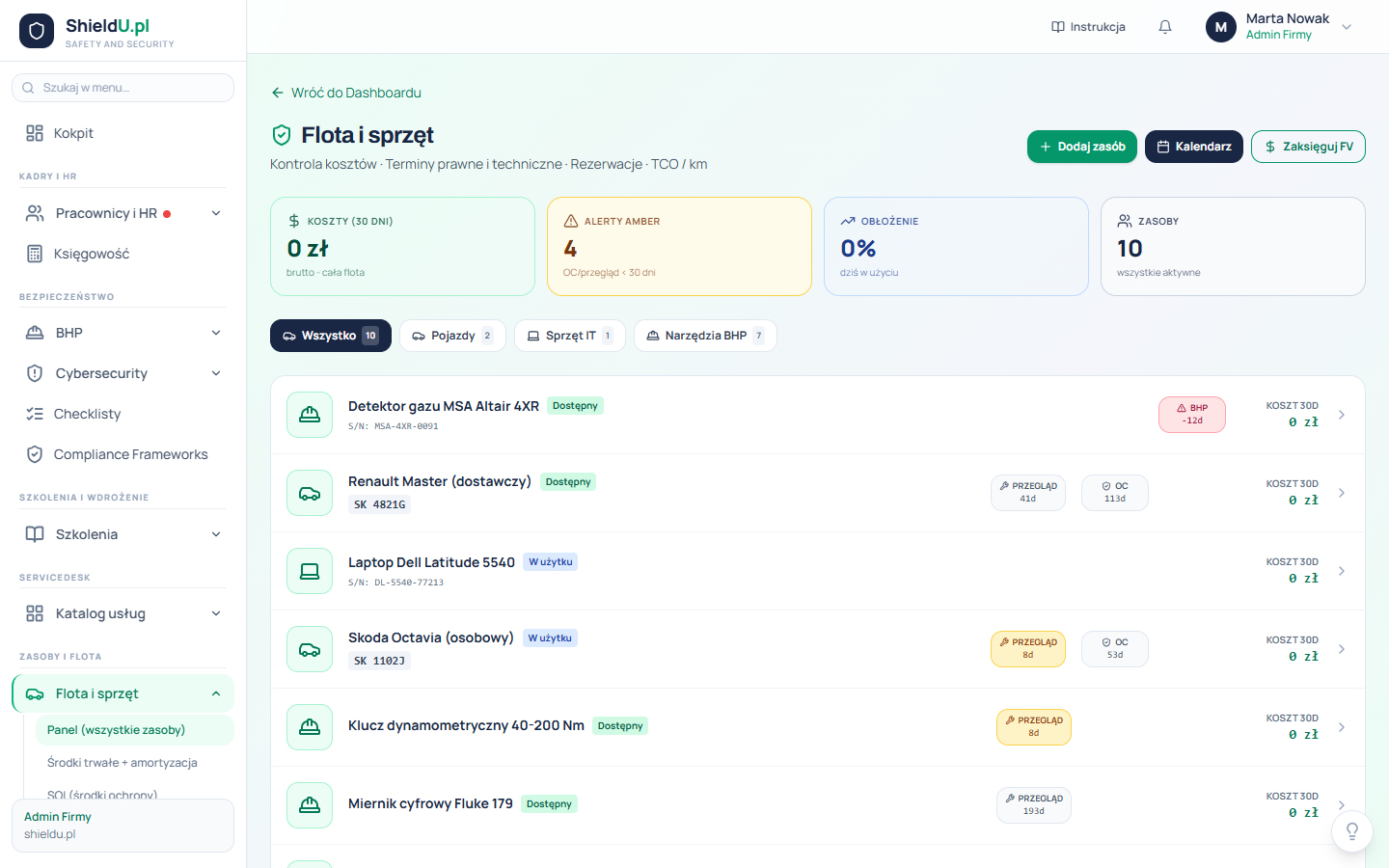Viewport: 1389px width, 868px height.
Task: Click Klucz dynamometryczny helmet icon
Action: click(310, 727)
